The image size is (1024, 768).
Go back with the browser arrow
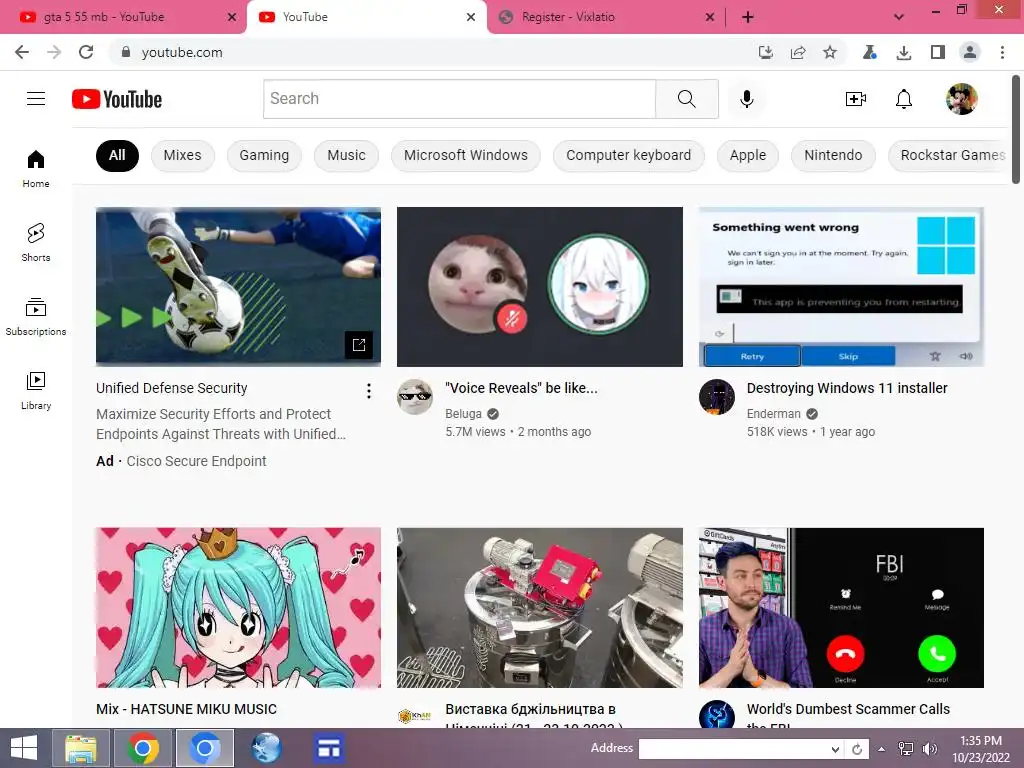[22, 52]
